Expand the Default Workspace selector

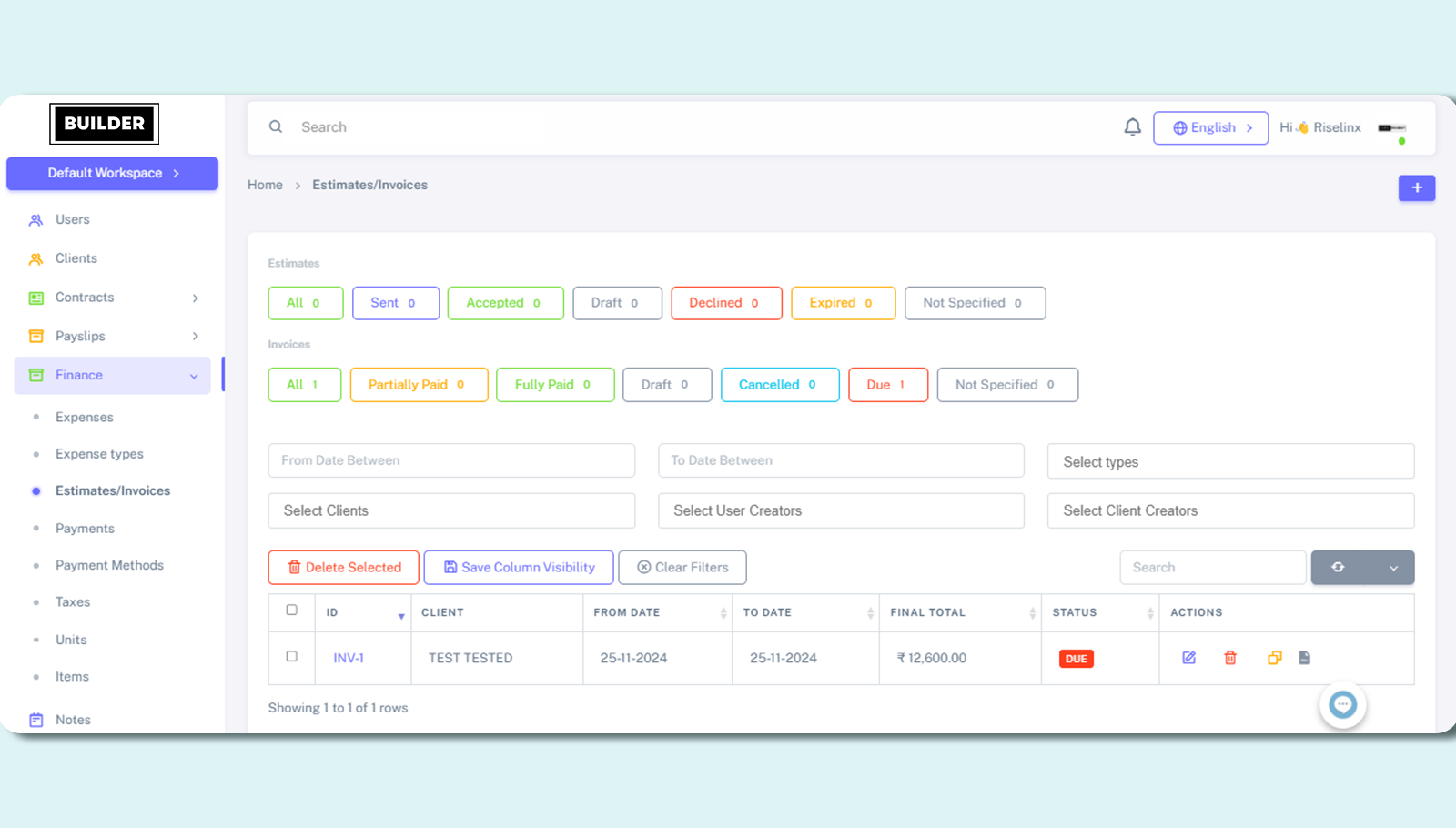pyautogui.click(x=112, y=173)
